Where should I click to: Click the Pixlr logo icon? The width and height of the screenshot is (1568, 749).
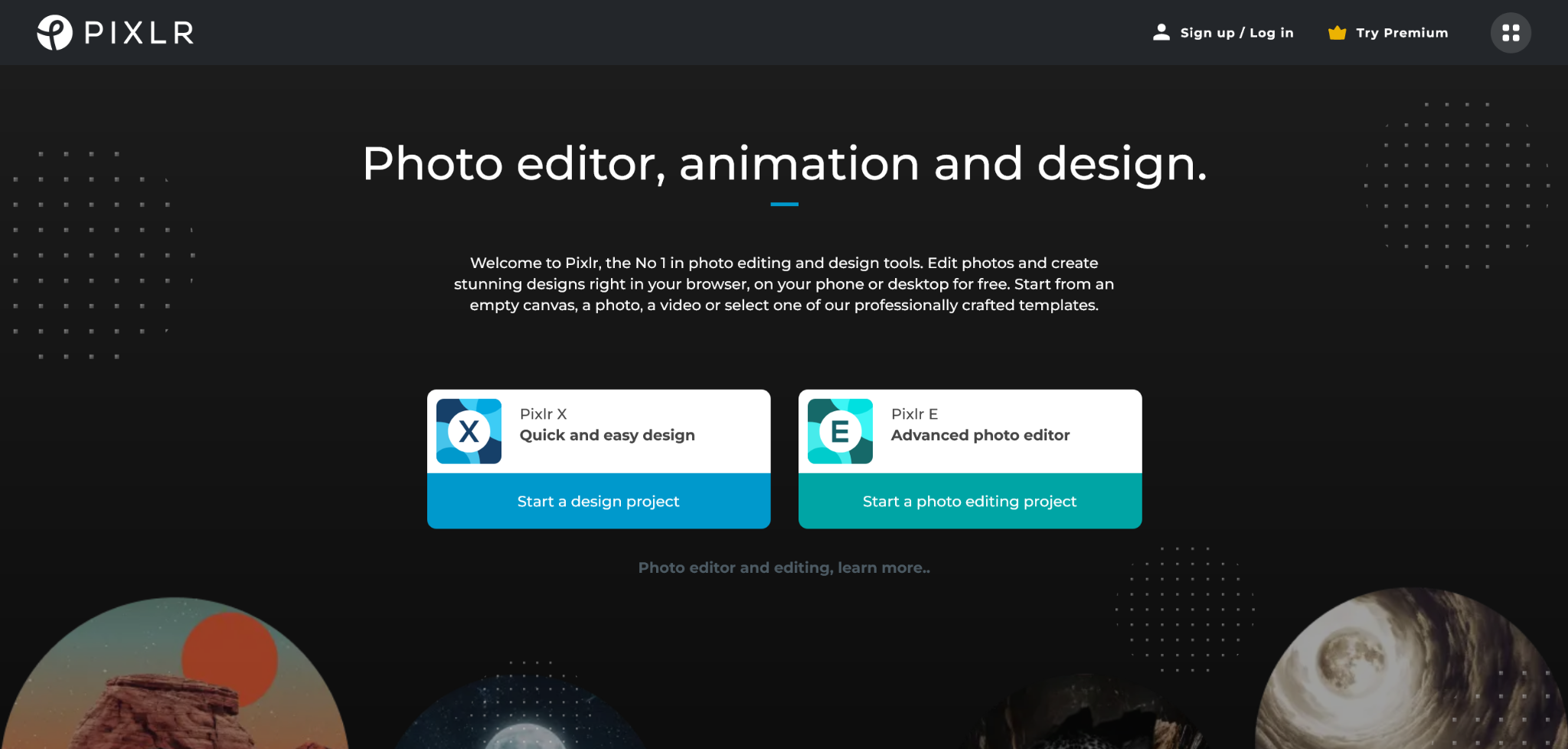pyautogui.click(x=54, y=33)
